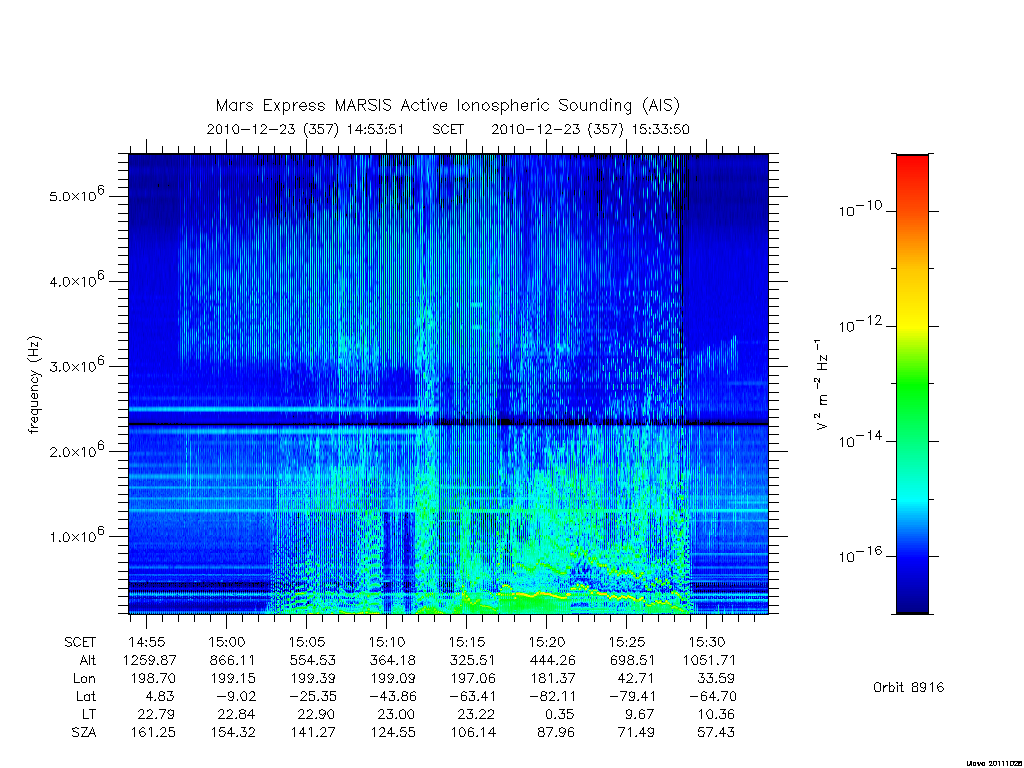Click the 2.0×10^6 frequency tick label

tap(76, 450)
